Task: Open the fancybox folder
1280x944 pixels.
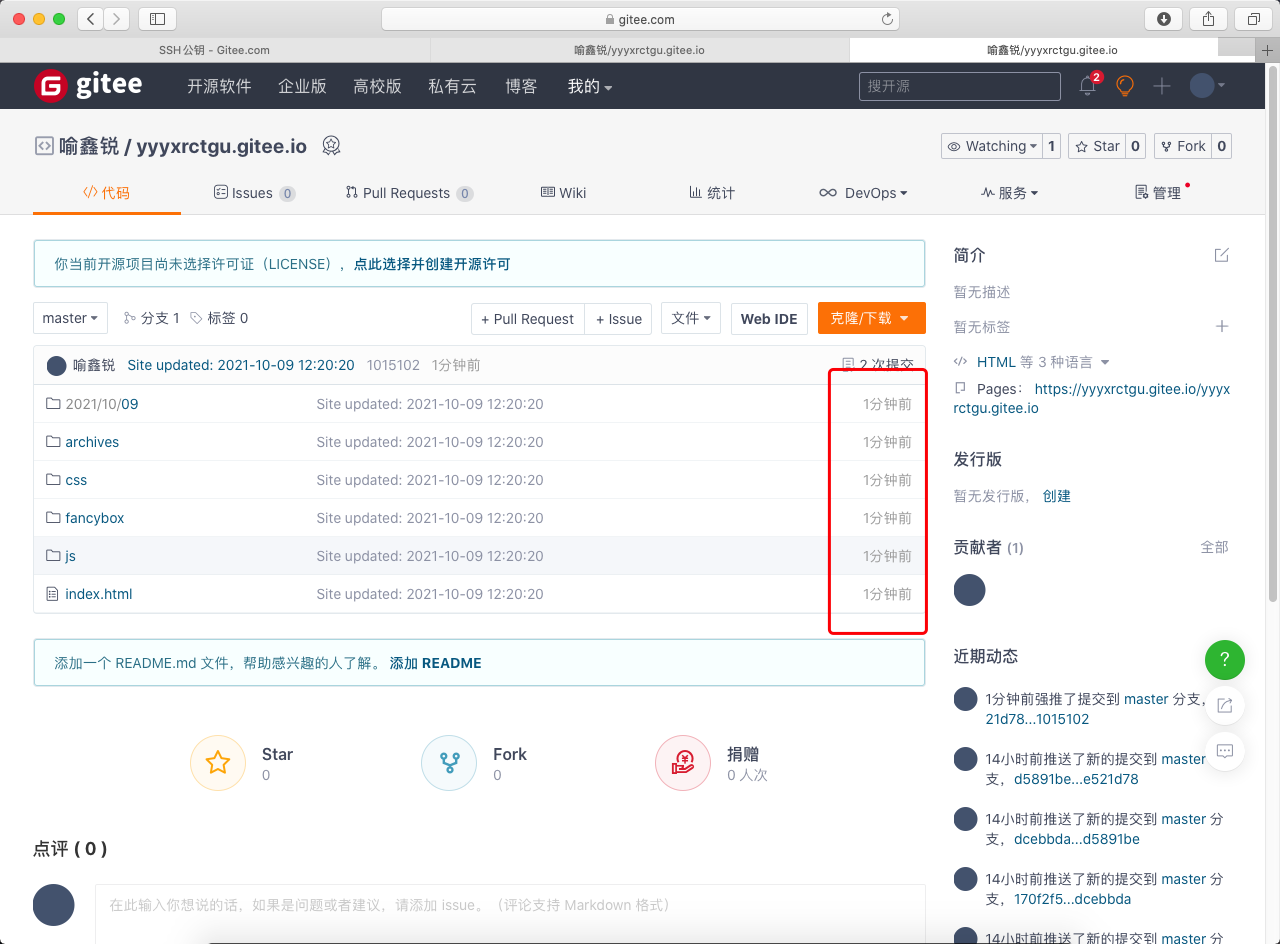Action: pyautogui.click(x=95, y=518)
